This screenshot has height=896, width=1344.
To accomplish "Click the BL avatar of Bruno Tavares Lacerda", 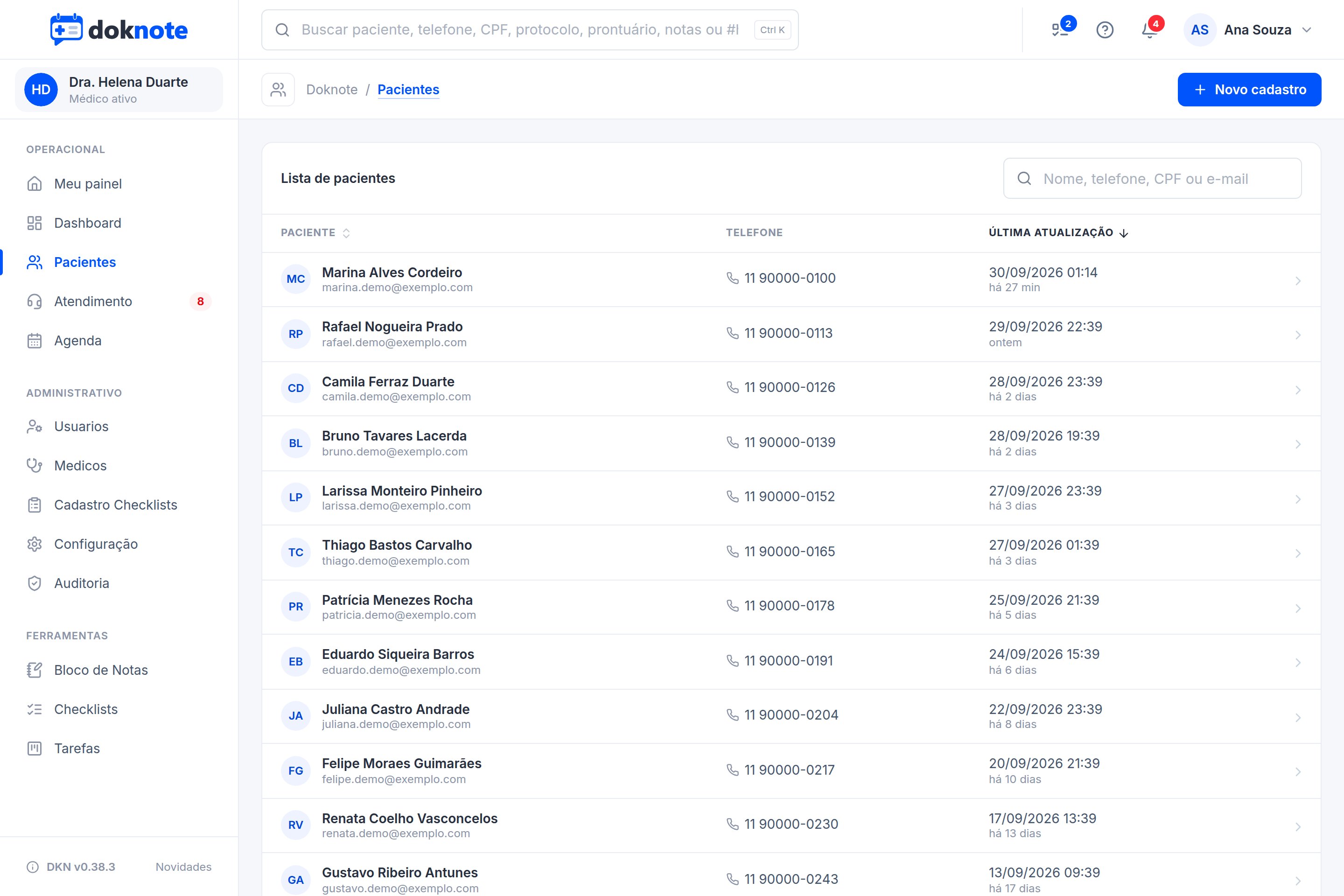I will coord(295,443).
